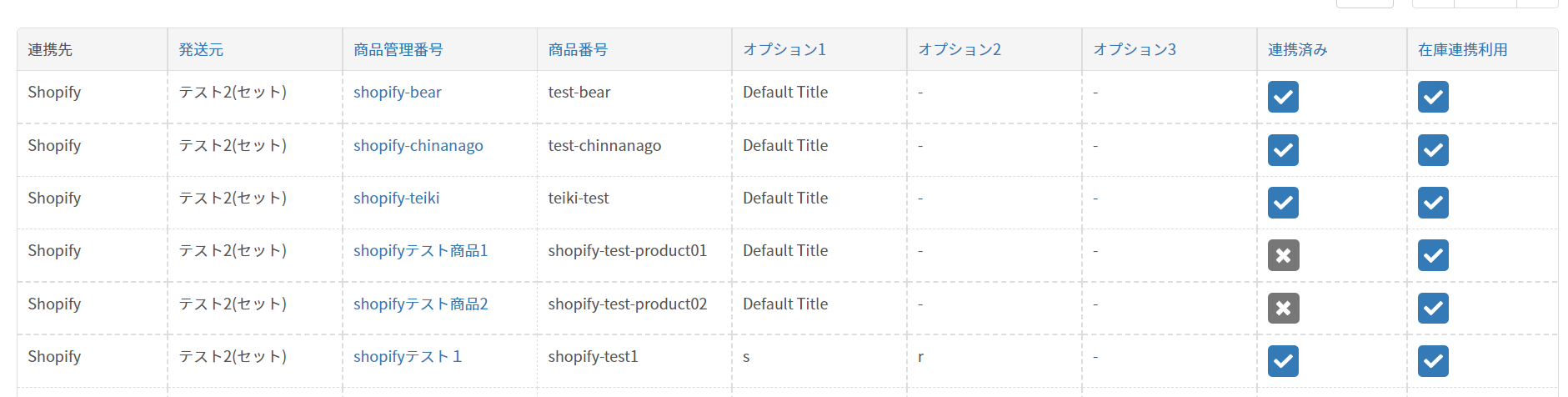
Task: Click stock-sync checkmark icon for shopifyテスト商品2 row
Action: [1433, 309]
